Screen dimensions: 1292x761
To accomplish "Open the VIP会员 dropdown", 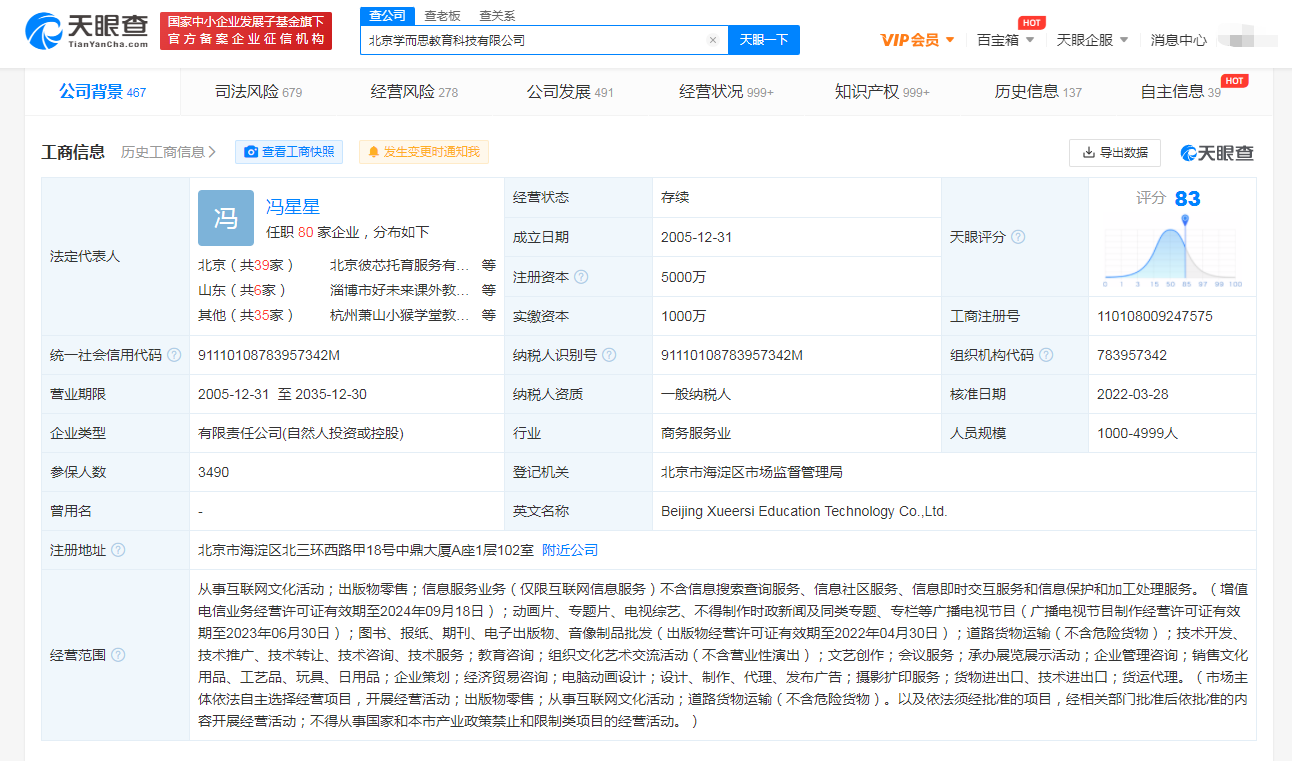I will tap(917, 40).
